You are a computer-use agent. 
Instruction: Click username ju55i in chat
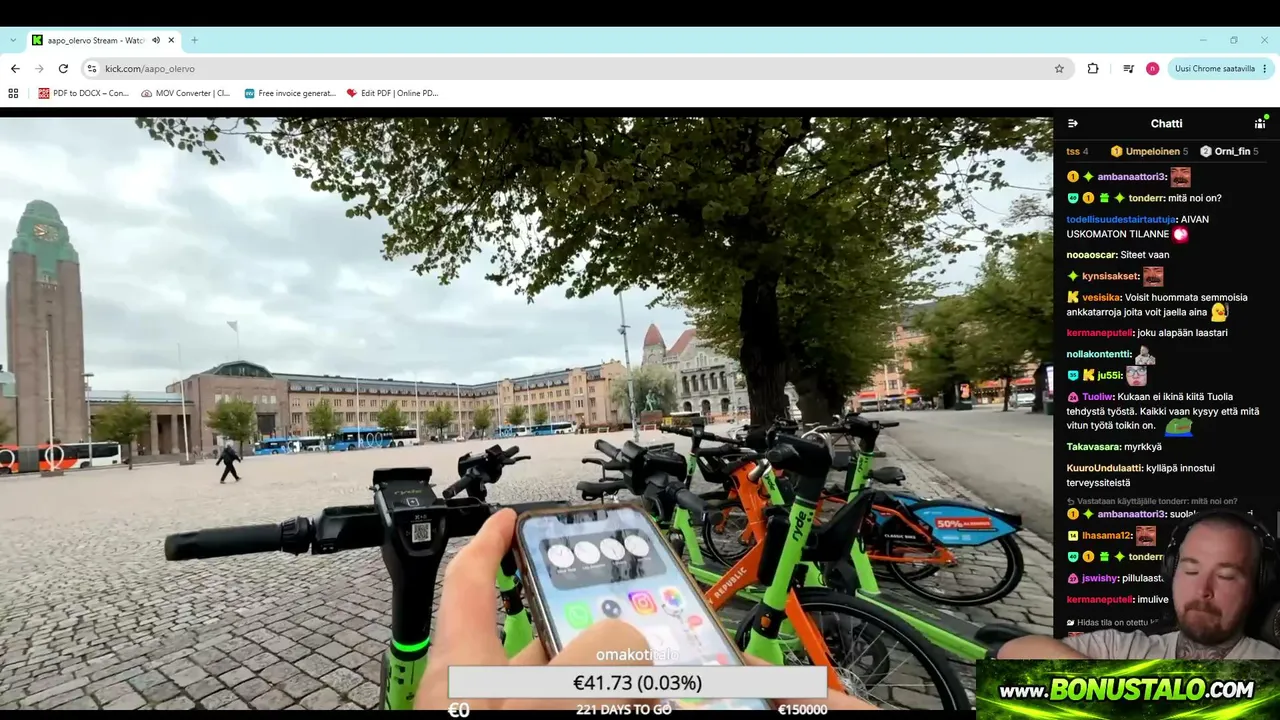(1109, 375)
